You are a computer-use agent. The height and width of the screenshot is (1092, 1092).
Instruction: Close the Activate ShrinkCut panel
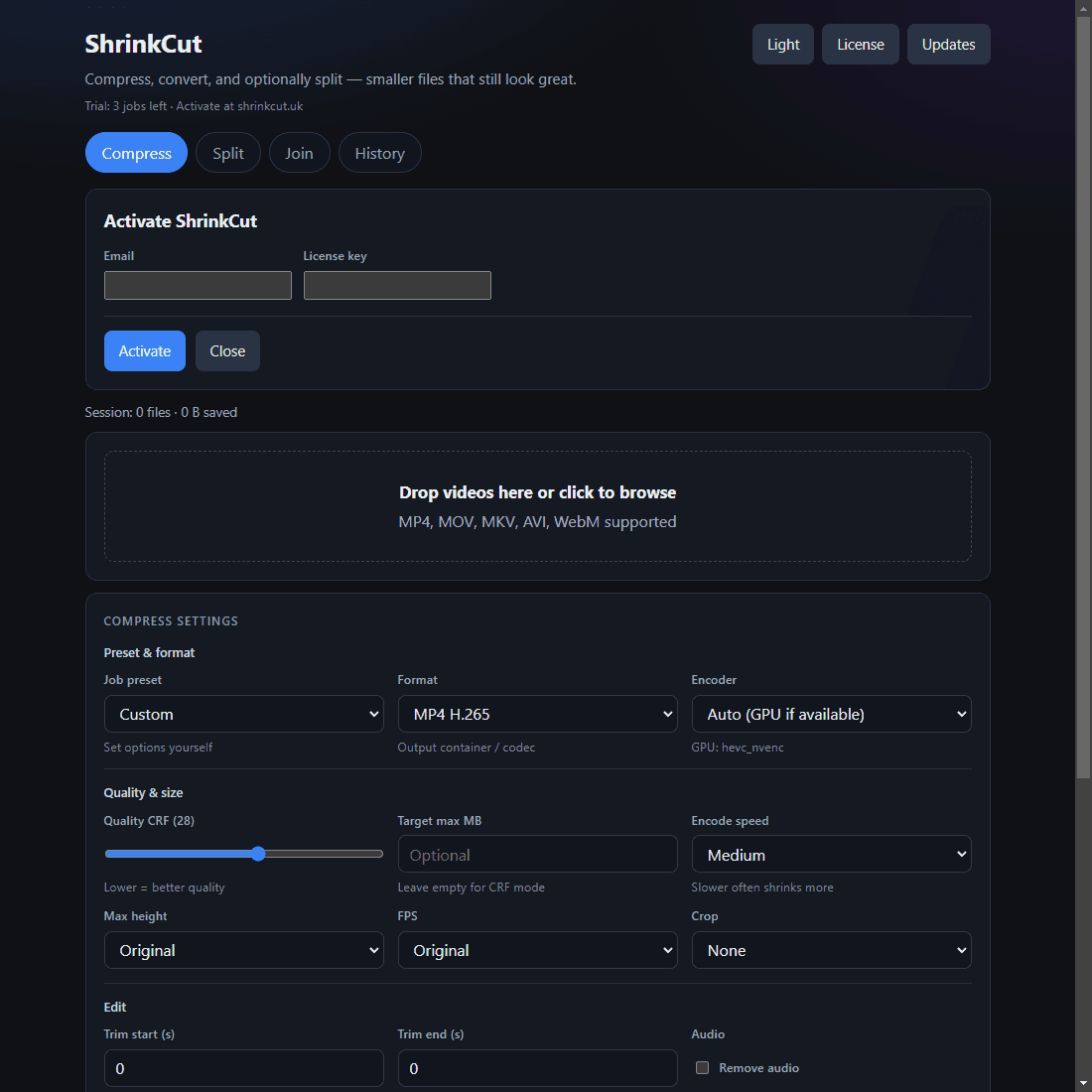(x=227, y=351)
